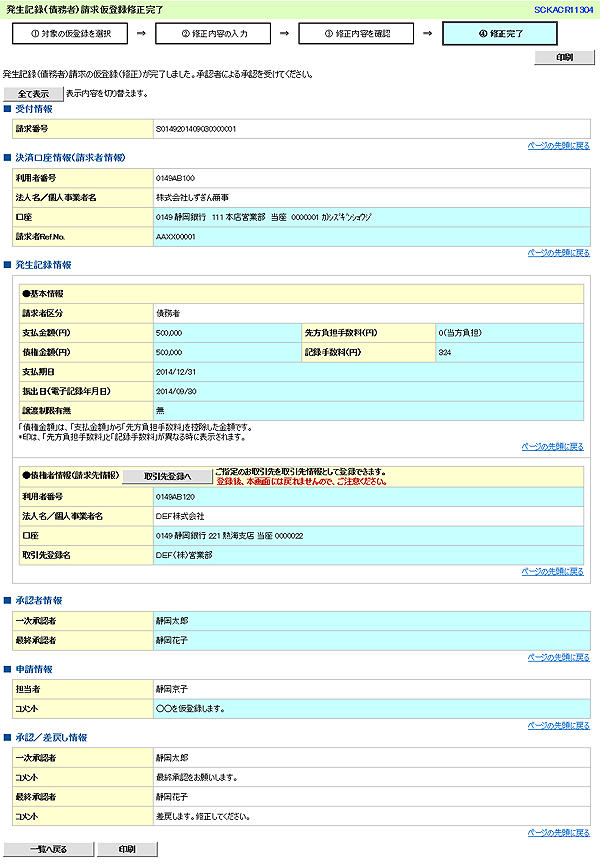Click 先方負担手数料 value 0(当方負担)

click(460, 333)
